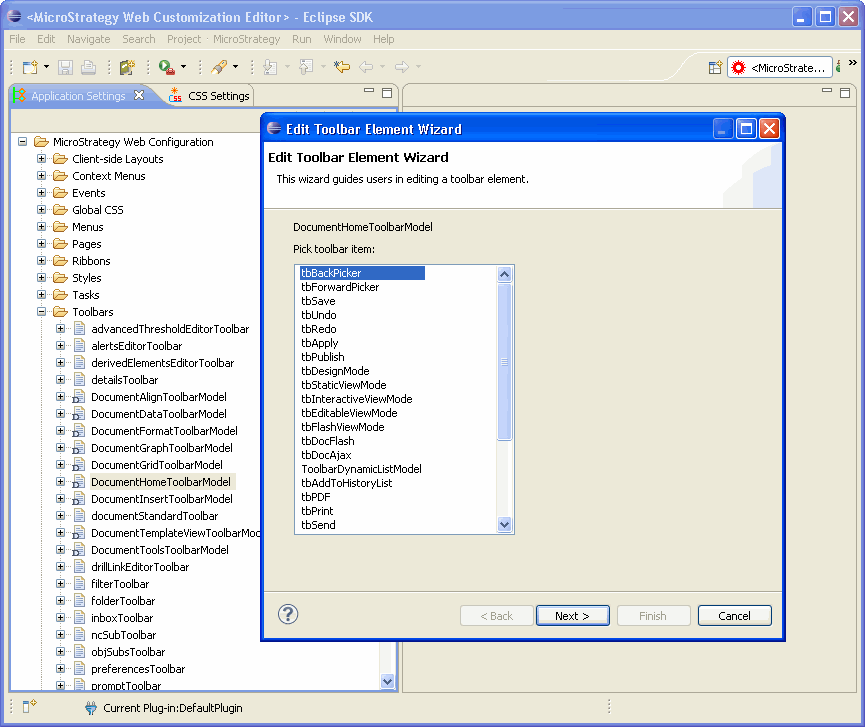Screen dimensions: 865x727
Task: Choose tbPDF in the toolbar item list
Action: pyautogui.click(x=316, y=497)
